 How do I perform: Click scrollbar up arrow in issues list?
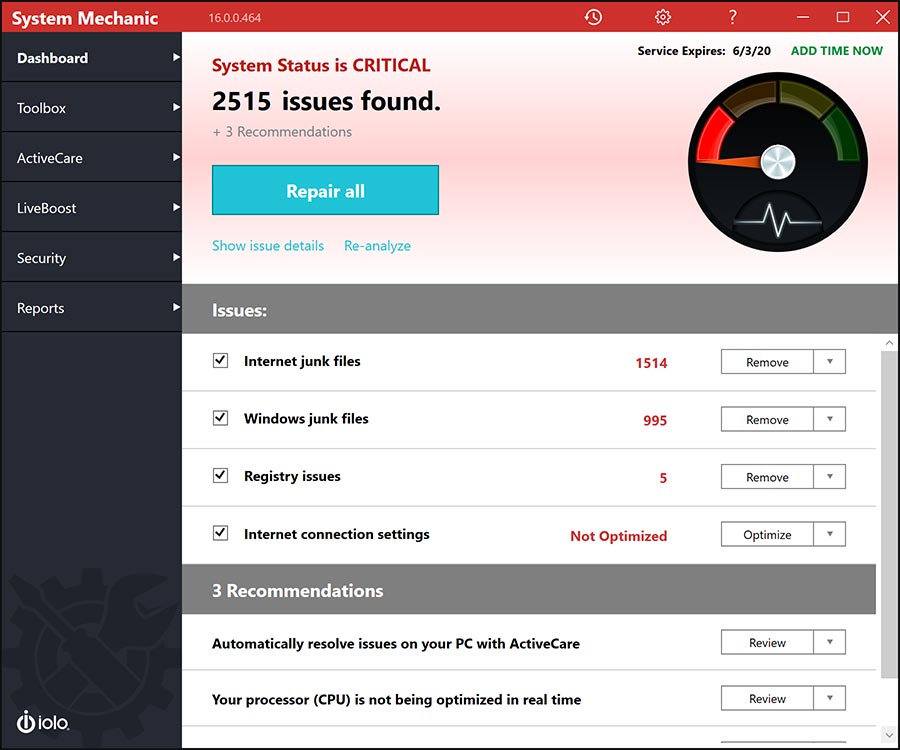(x=889, y=343)
